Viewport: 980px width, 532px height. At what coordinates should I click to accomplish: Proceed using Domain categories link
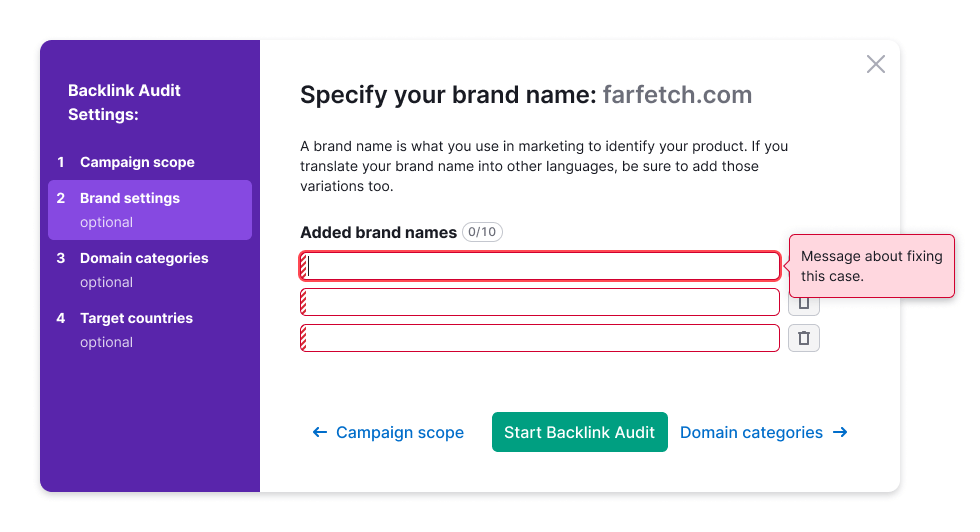751,433
